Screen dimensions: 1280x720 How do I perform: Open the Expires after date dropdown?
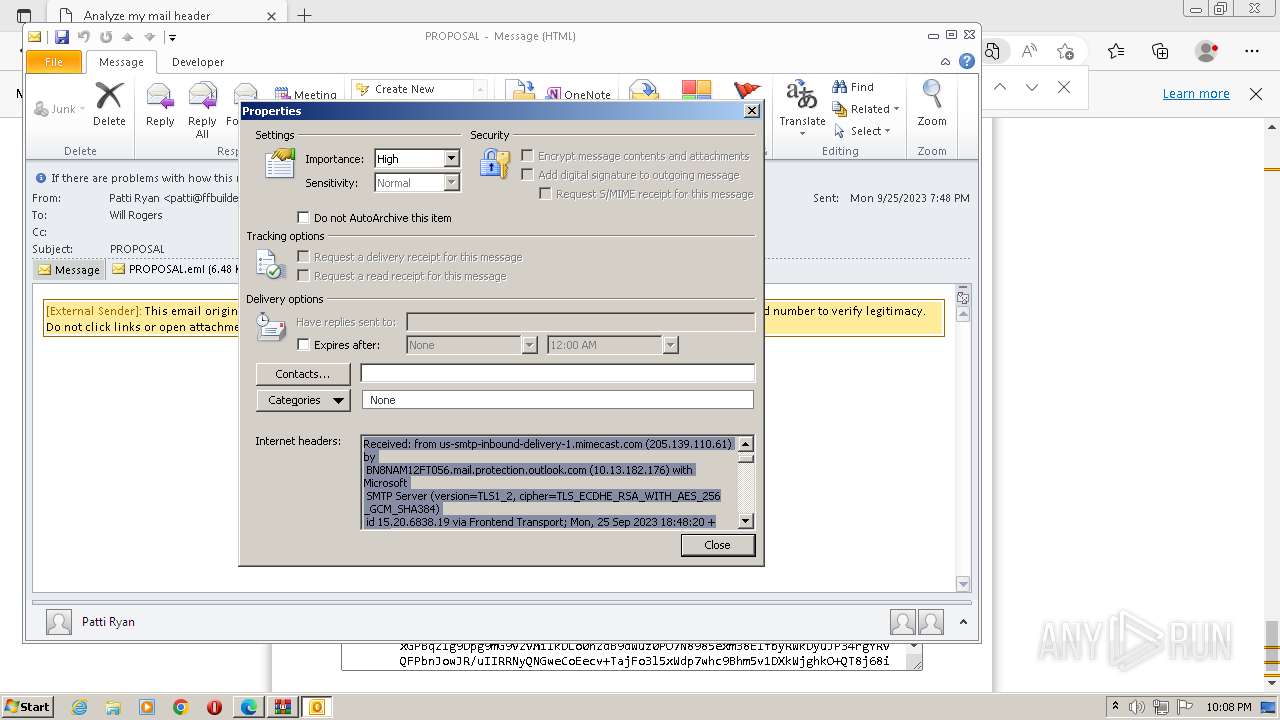(530, 345)
